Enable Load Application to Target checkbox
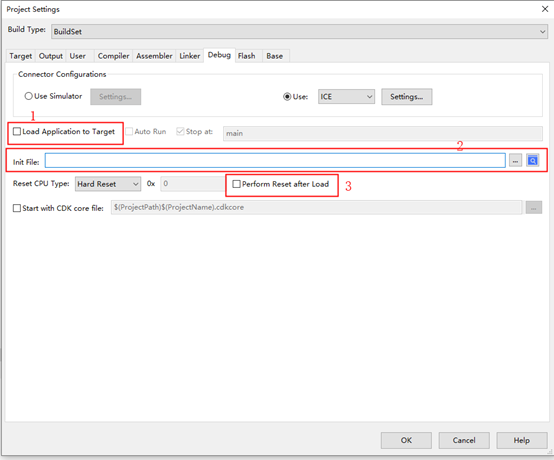This screenshot has width=554, height=460. (17, 131)
